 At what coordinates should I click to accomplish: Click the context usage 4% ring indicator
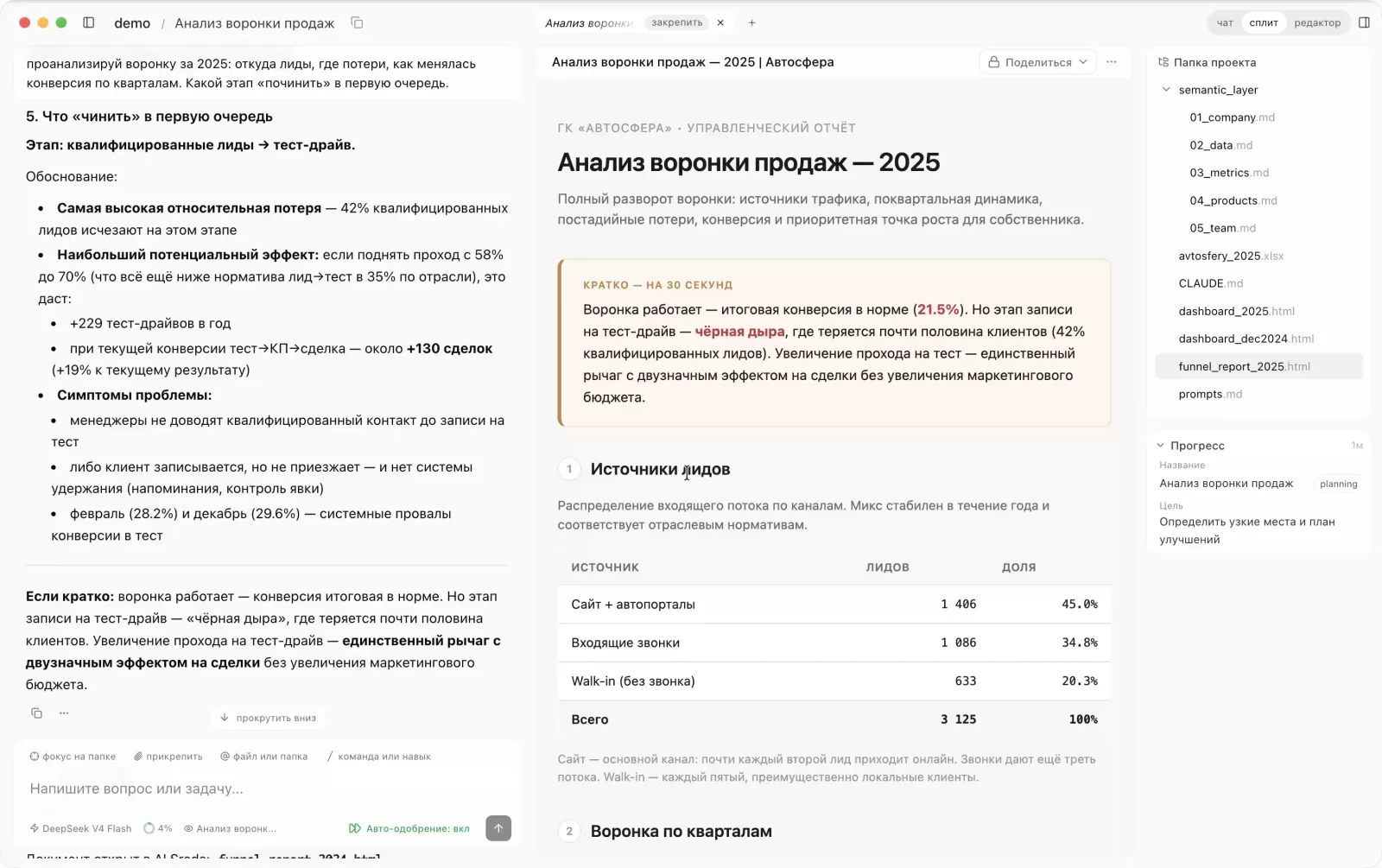tap(158, 828)
